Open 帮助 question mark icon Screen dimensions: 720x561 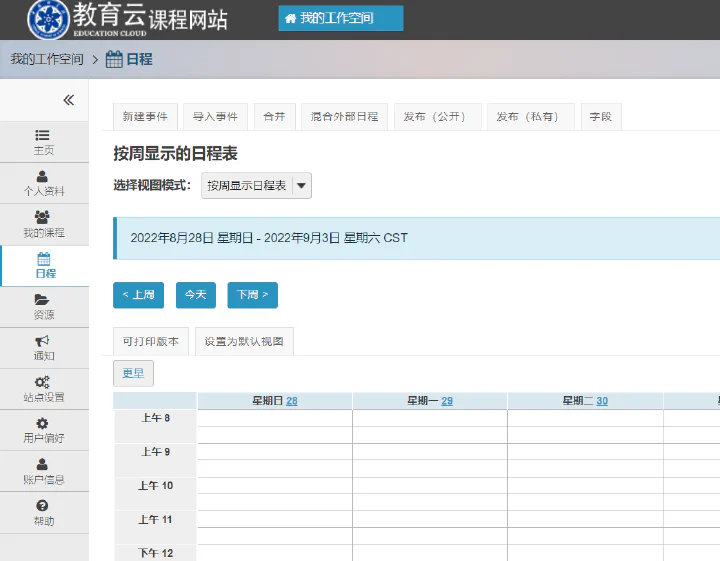pyautogui.click(x=42, y=505)
